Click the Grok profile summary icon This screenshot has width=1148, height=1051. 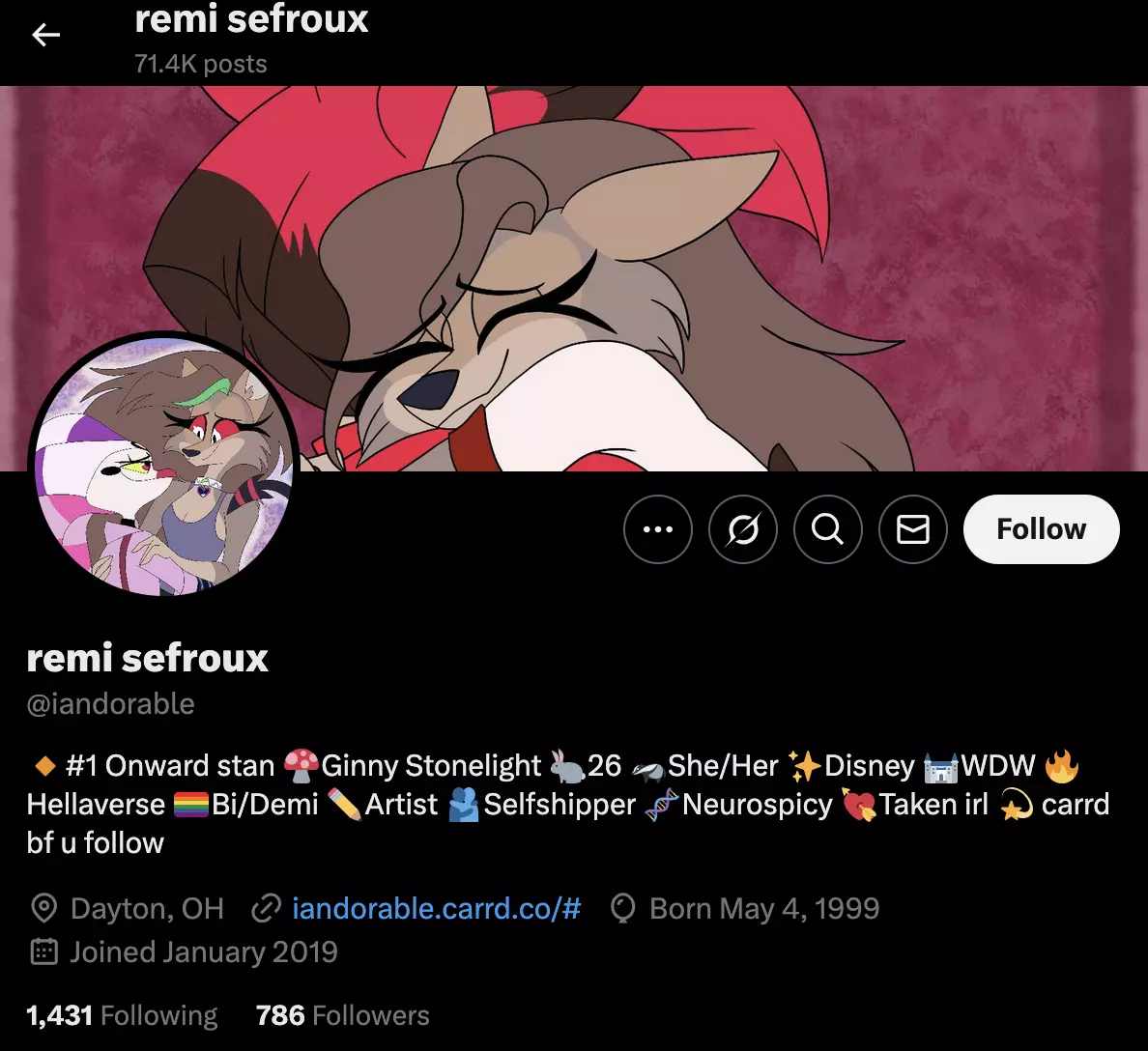click(742, 529)
